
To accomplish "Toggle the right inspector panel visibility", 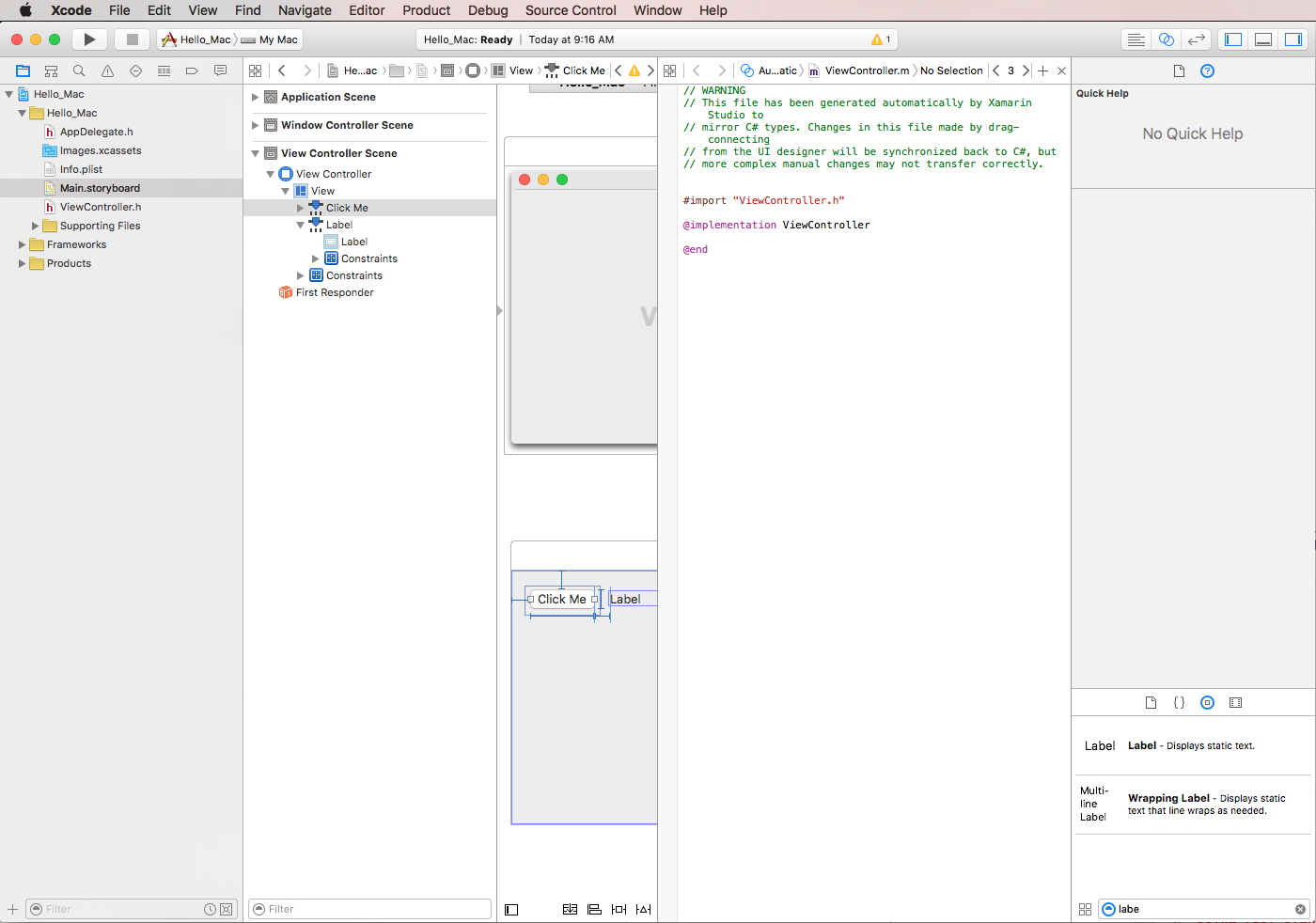I will pyautogui.click(x=1292, y=39).
